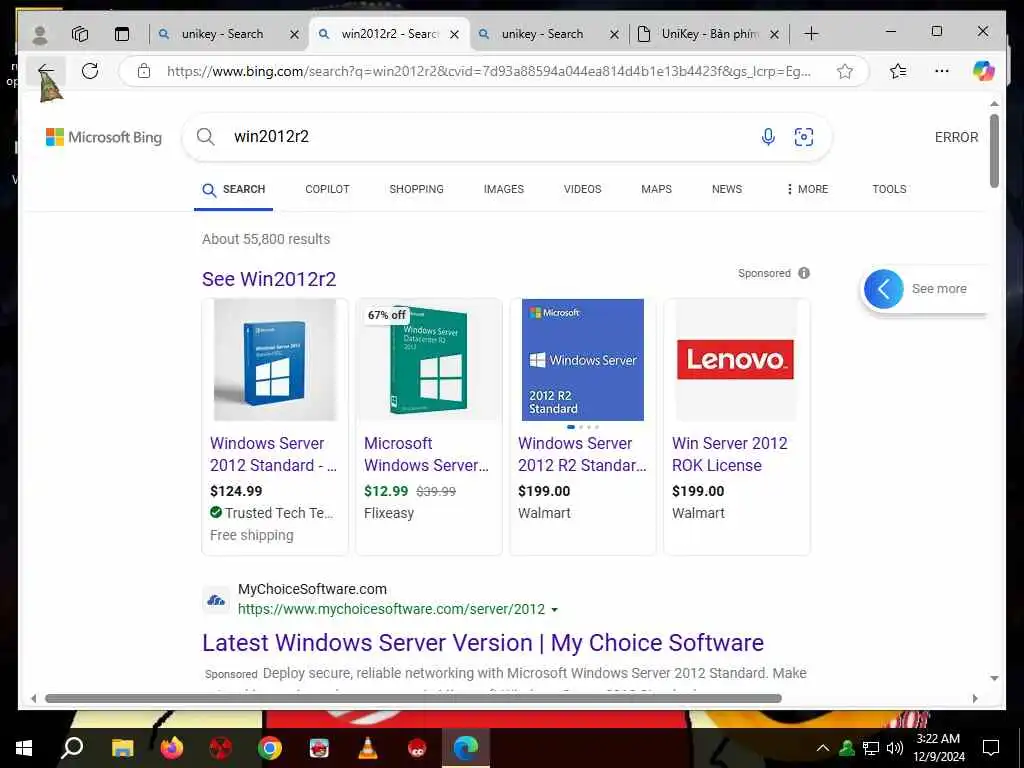Open taskbar Search
This screenshot has height=768, width=1024.
(72, 748)
